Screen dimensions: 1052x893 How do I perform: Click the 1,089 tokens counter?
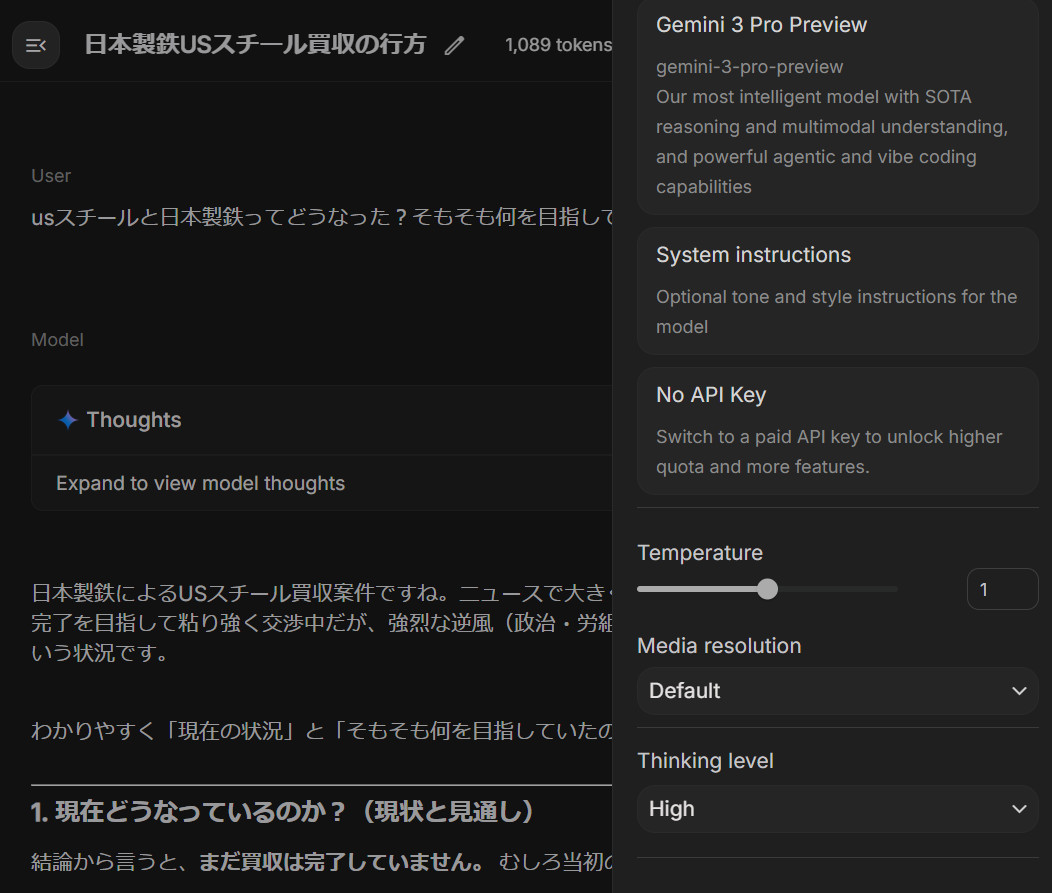point(558,45)
